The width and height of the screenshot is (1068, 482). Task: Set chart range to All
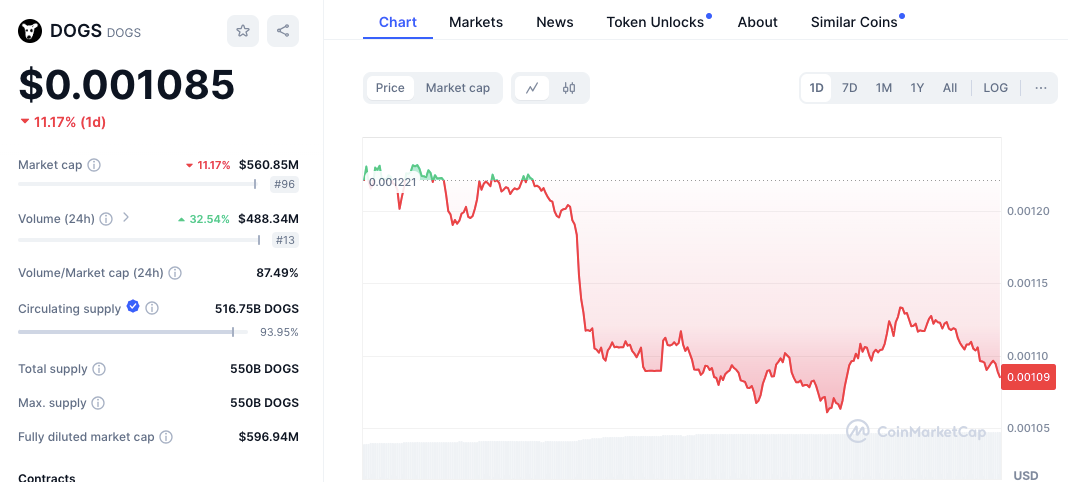(x=949, y=88)
